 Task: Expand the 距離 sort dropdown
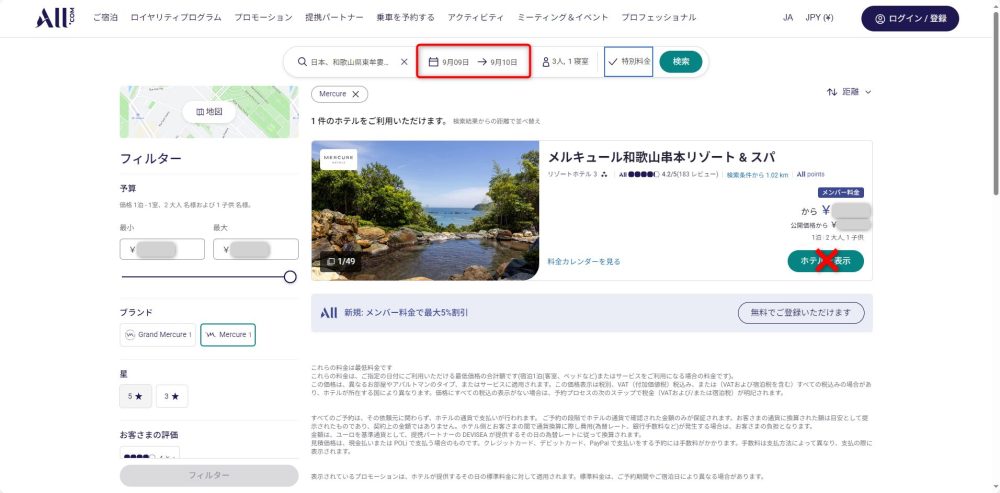850,92
